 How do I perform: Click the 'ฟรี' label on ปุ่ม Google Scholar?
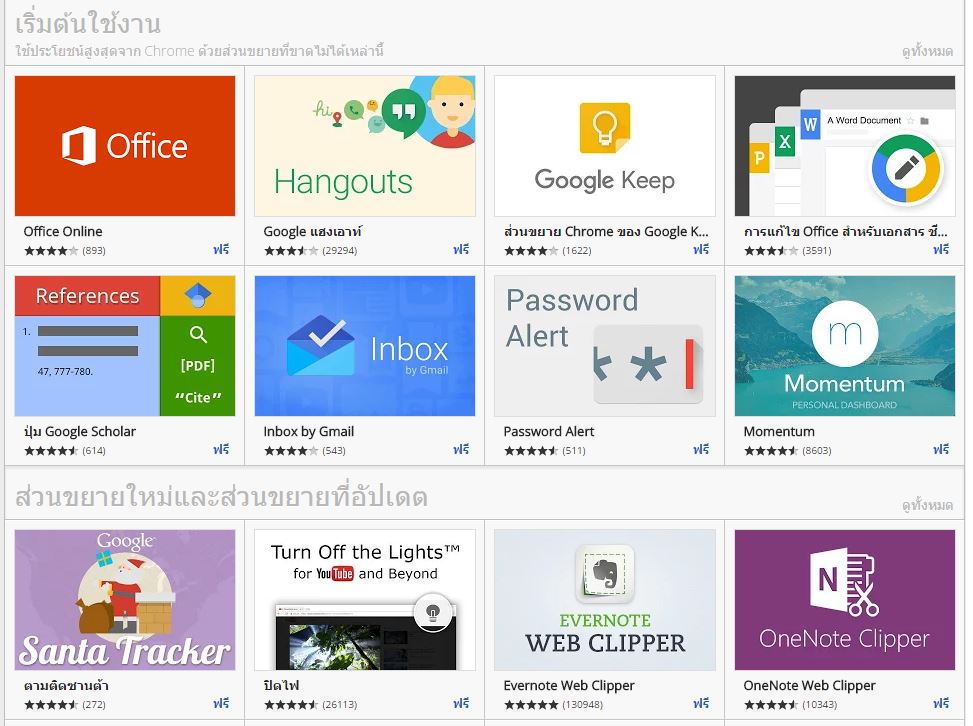(221, 449)
